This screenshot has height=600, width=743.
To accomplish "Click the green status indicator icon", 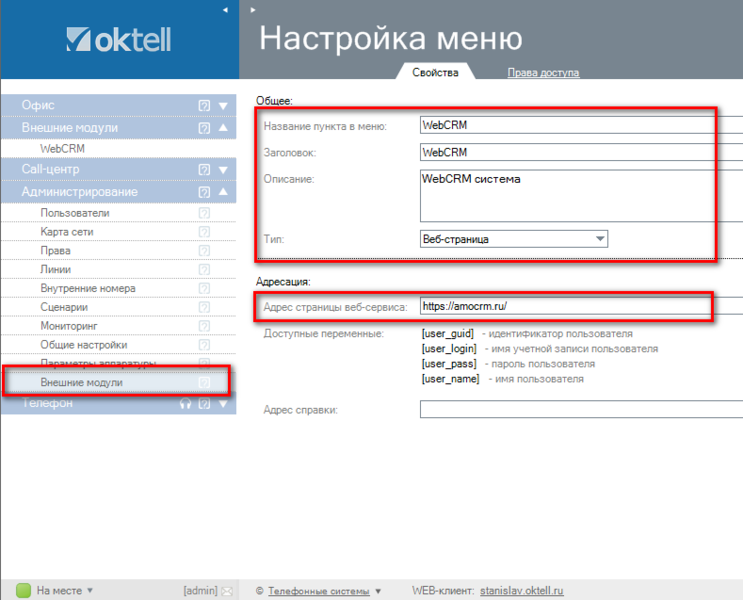I will 23,590.
